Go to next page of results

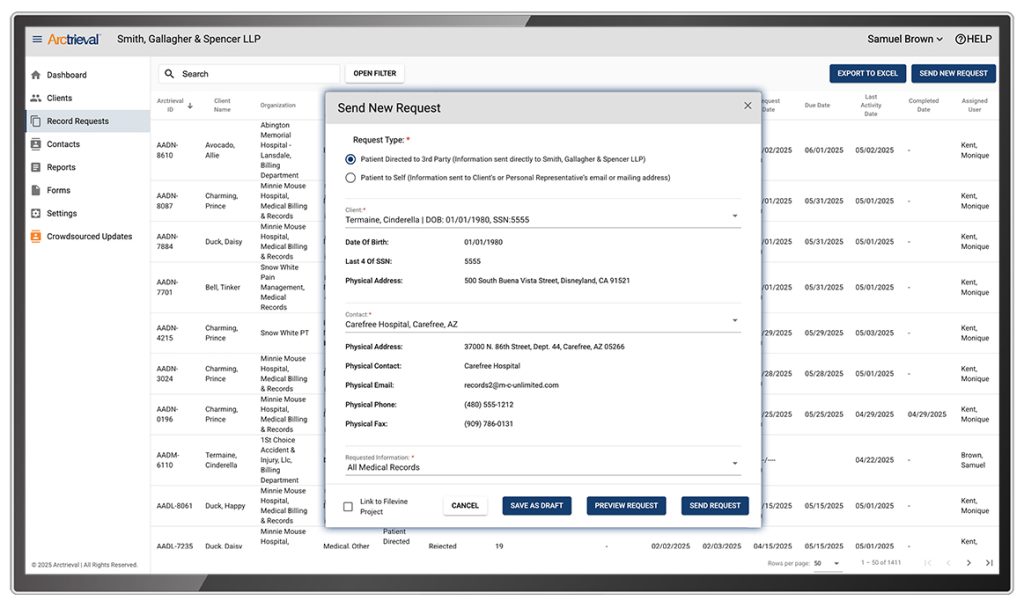[x=968, y=563]
